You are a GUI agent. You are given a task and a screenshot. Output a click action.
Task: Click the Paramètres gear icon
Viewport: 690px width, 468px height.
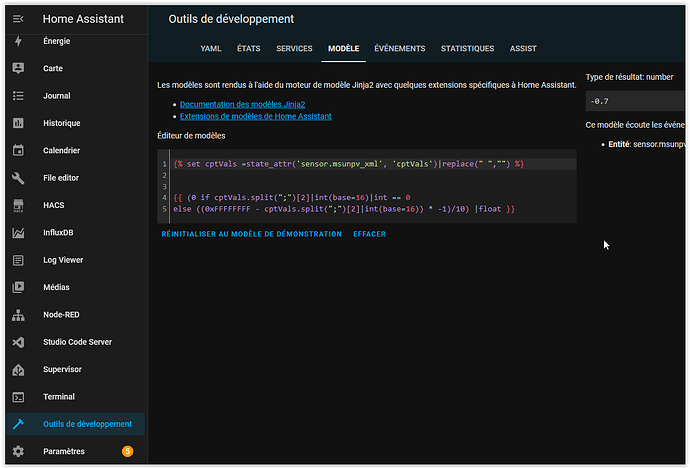coord(18,451)
